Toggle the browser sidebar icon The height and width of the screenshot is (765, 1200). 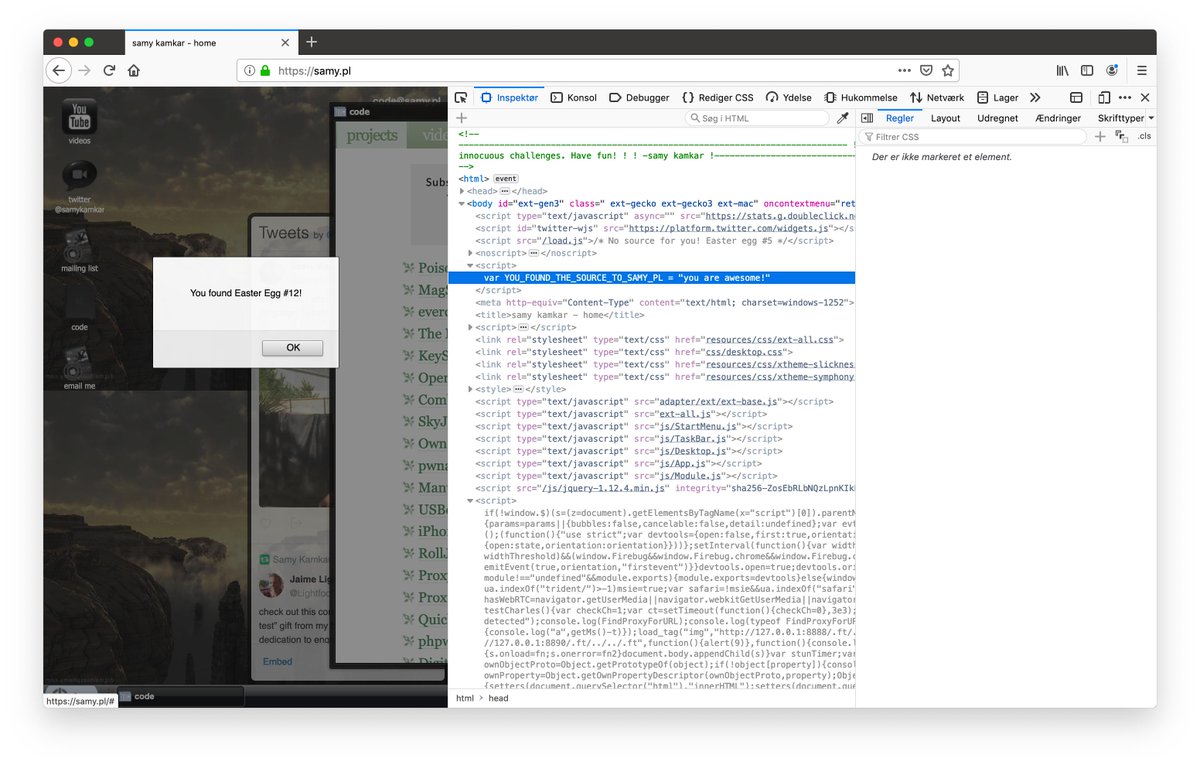point(1087,71)
